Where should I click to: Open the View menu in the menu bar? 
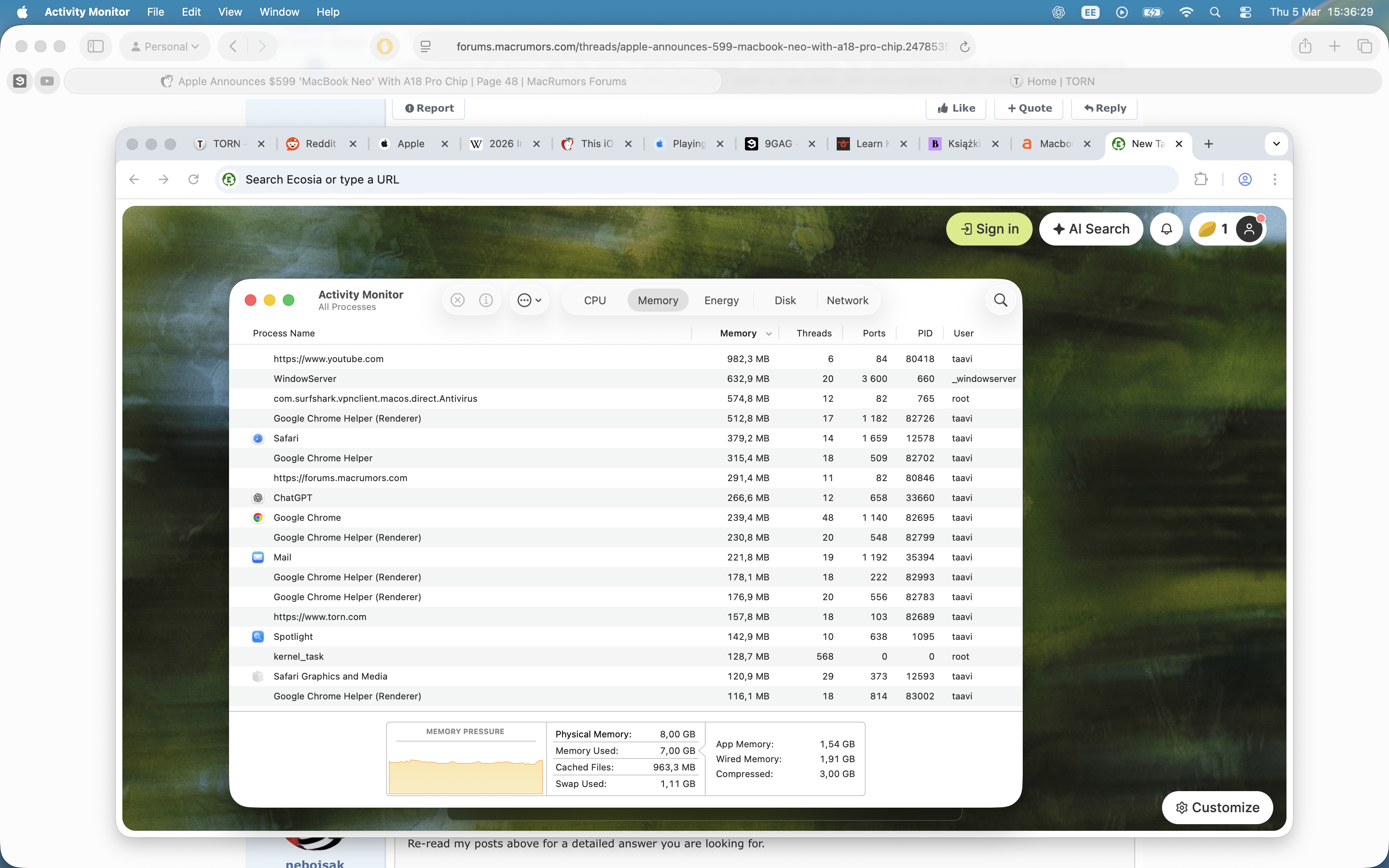click(229, 12)
